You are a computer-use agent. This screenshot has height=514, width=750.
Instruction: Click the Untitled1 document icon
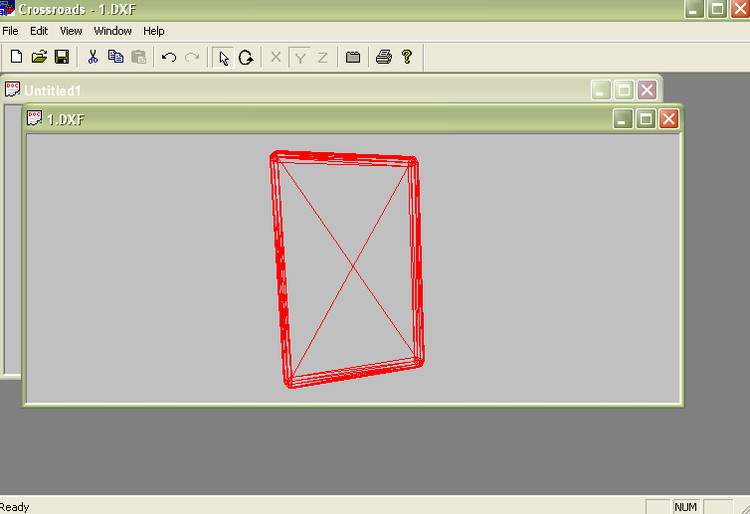click(x=12, y=89)
